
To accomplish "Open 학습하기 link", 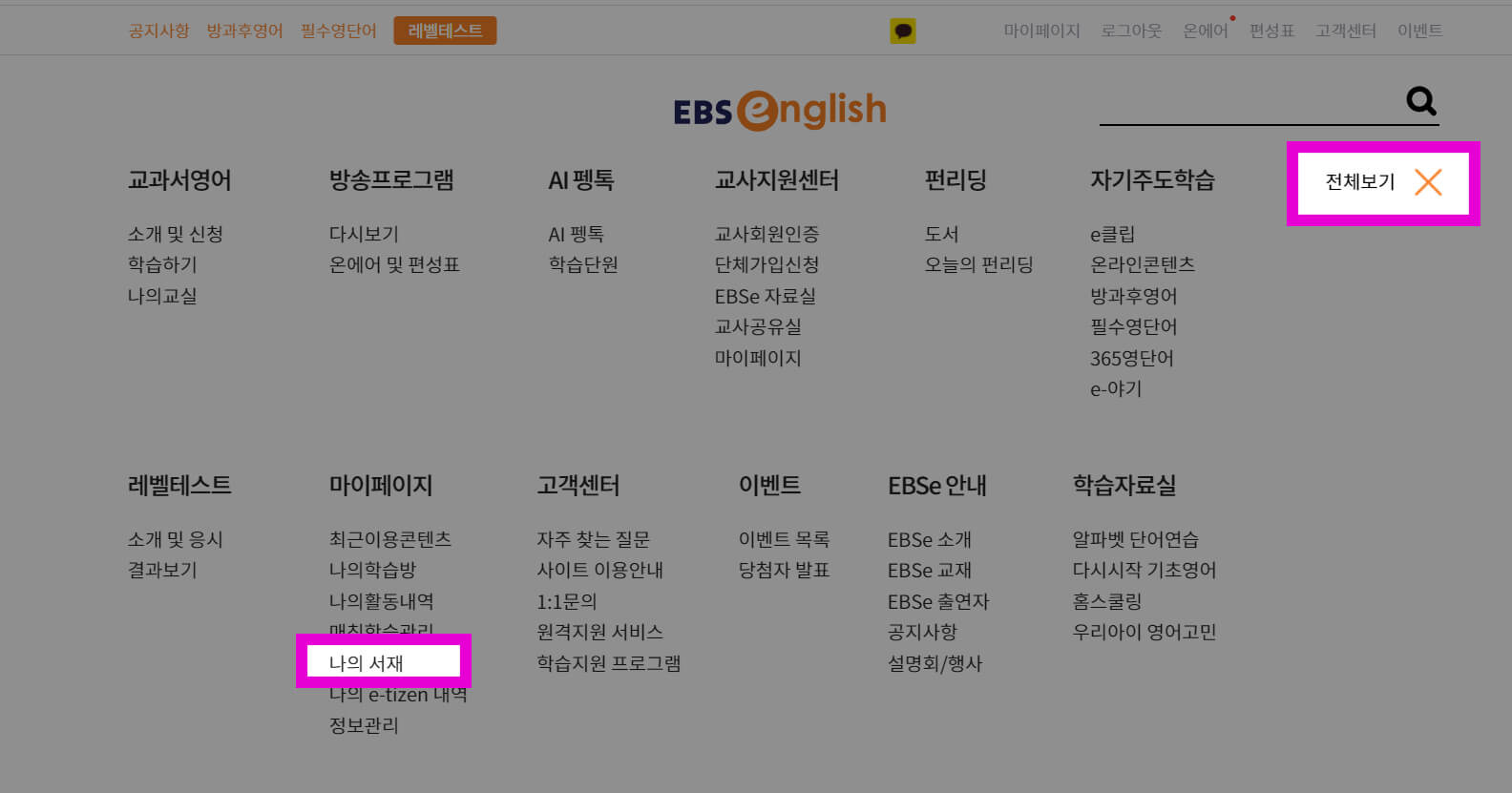I will tap(162, 264).
